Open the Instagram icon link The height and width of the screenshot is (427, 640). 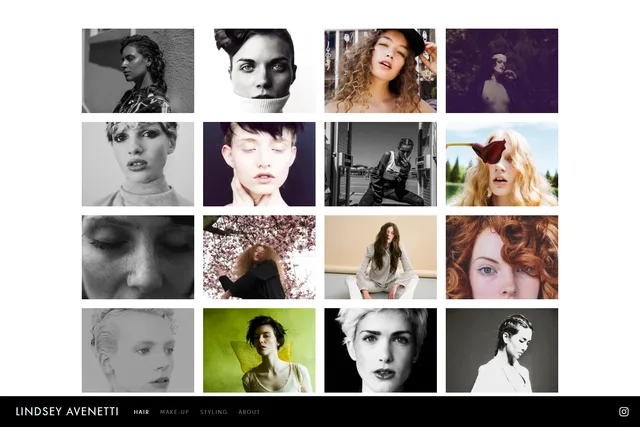click(624, 411)
